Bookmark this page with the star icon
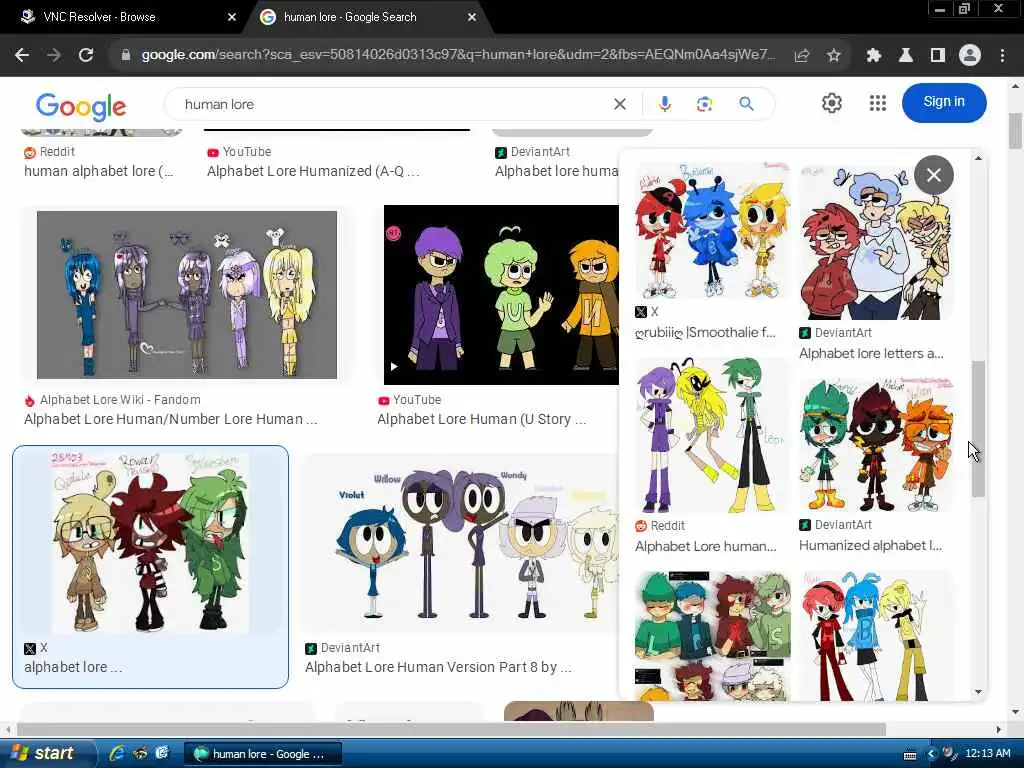 (x=833, y=56)
